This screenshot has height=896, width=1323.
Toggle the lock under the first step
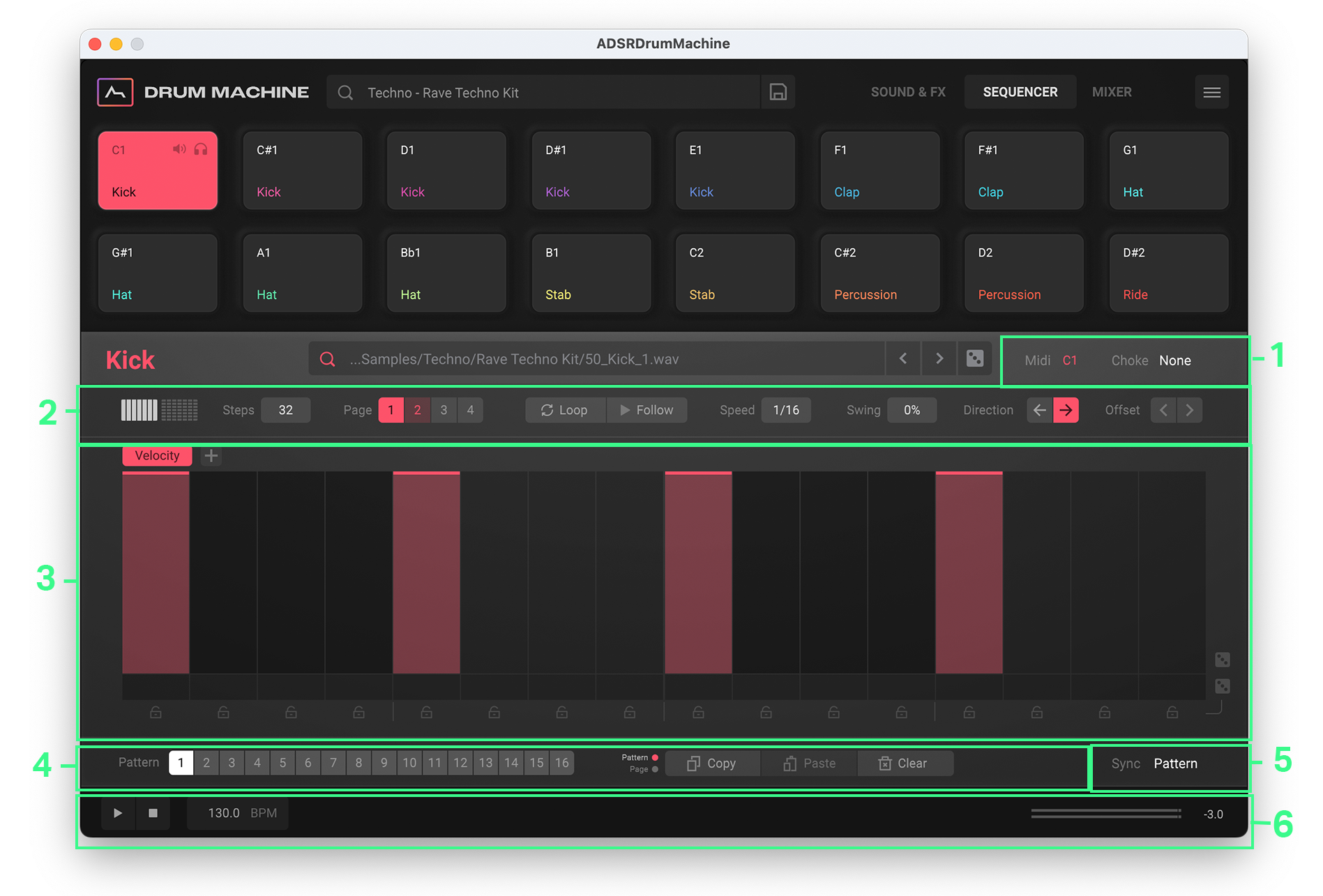click(x=156, y=712)
